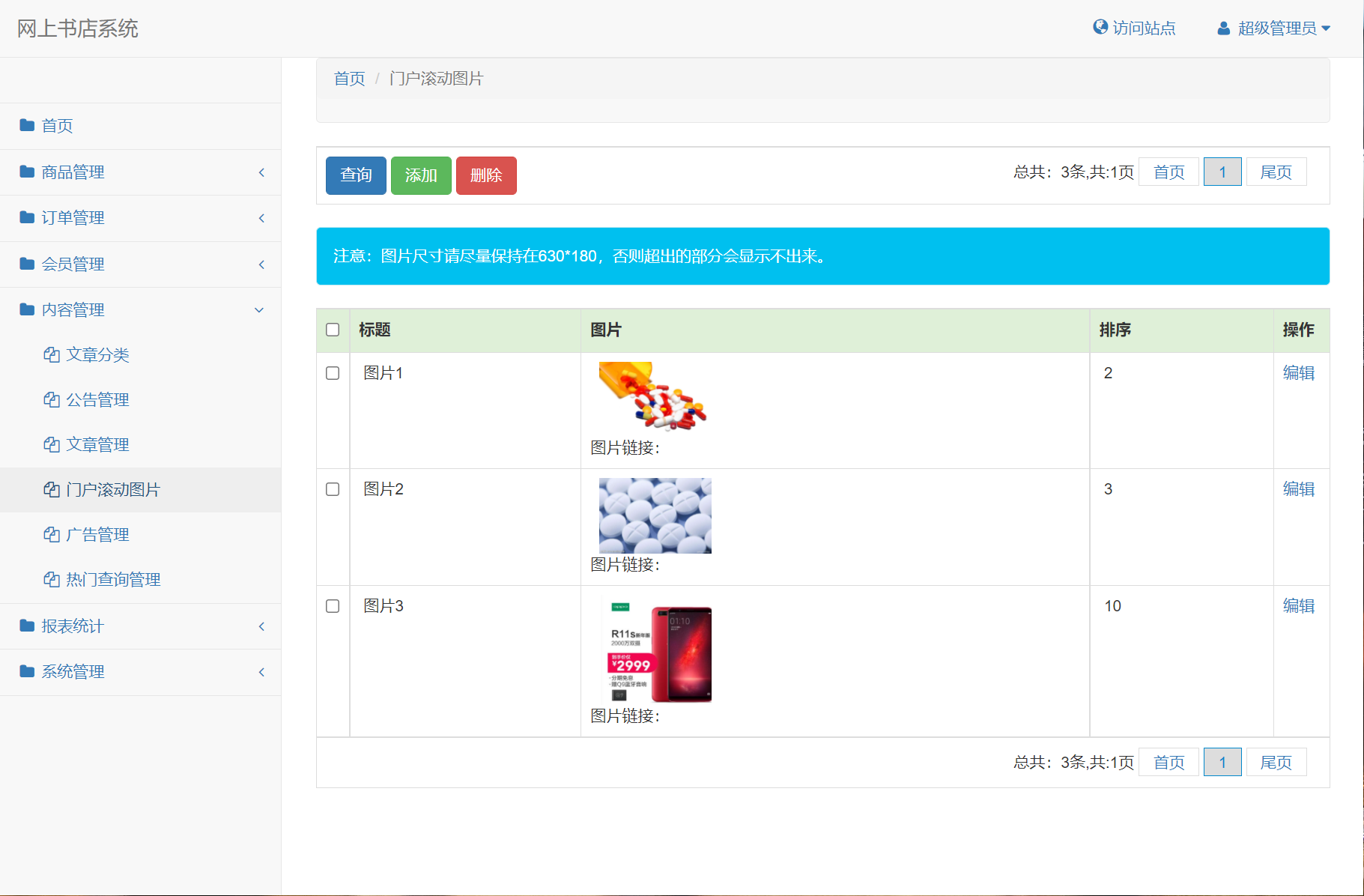Image resolution: width=1364 pixels, height=896 pixels.
Task: Click the pill photo thumbnail of 图片2
Action: coord(654,515)
